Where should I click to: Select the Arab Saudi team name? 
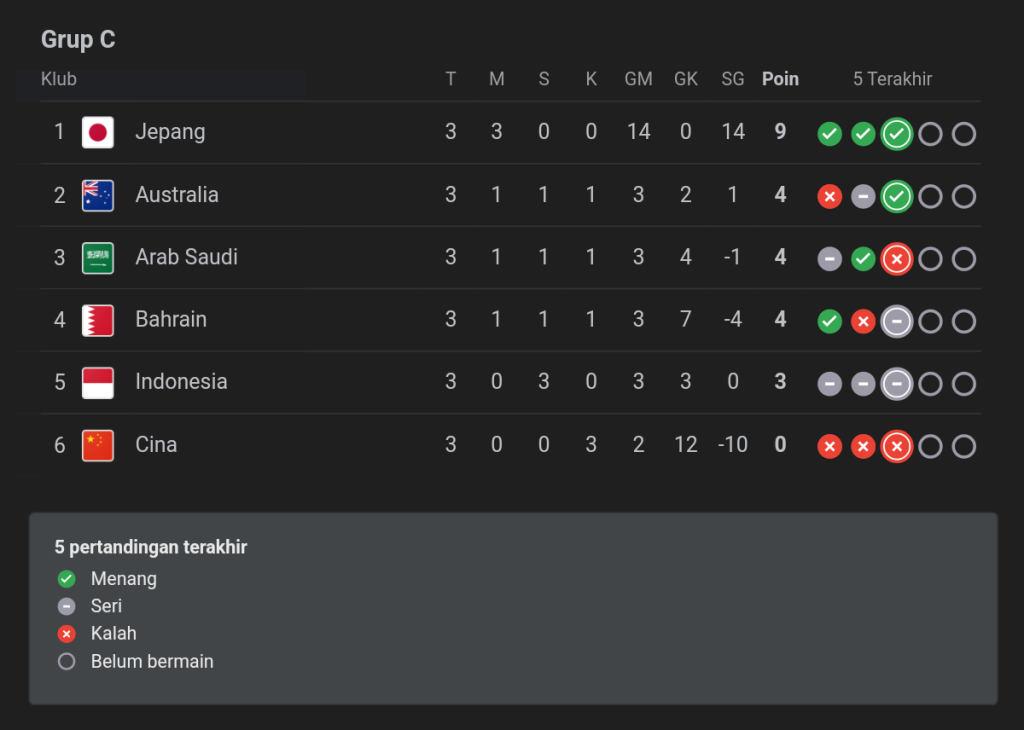point(186,258)
